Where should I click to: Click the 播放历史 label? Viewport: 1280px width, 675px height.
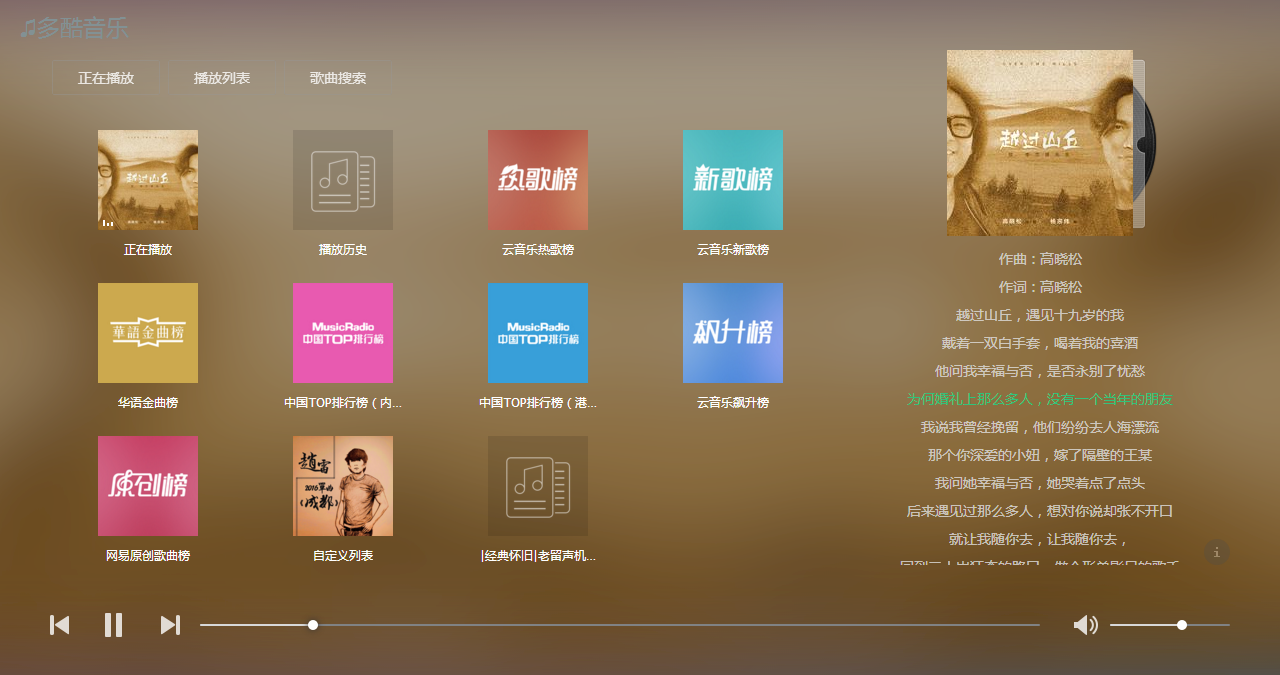(343, 250)
